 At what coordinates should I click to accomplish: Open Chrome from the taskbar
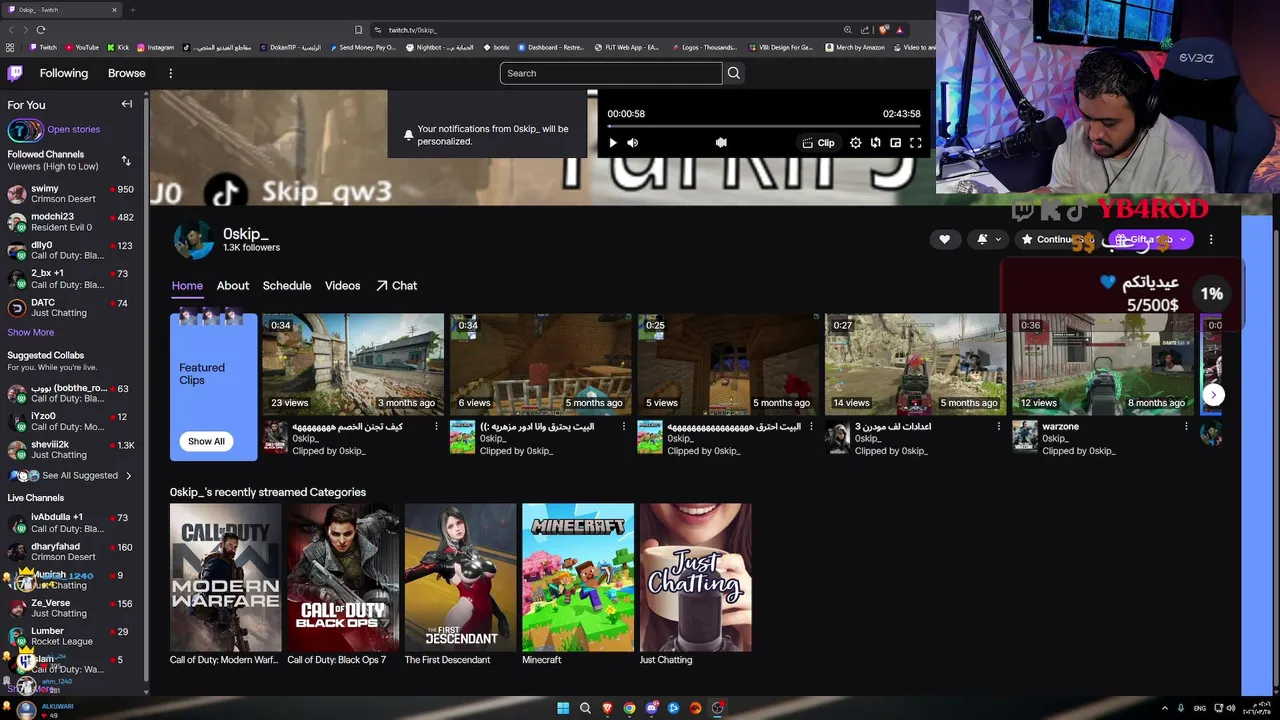[629, 708]
